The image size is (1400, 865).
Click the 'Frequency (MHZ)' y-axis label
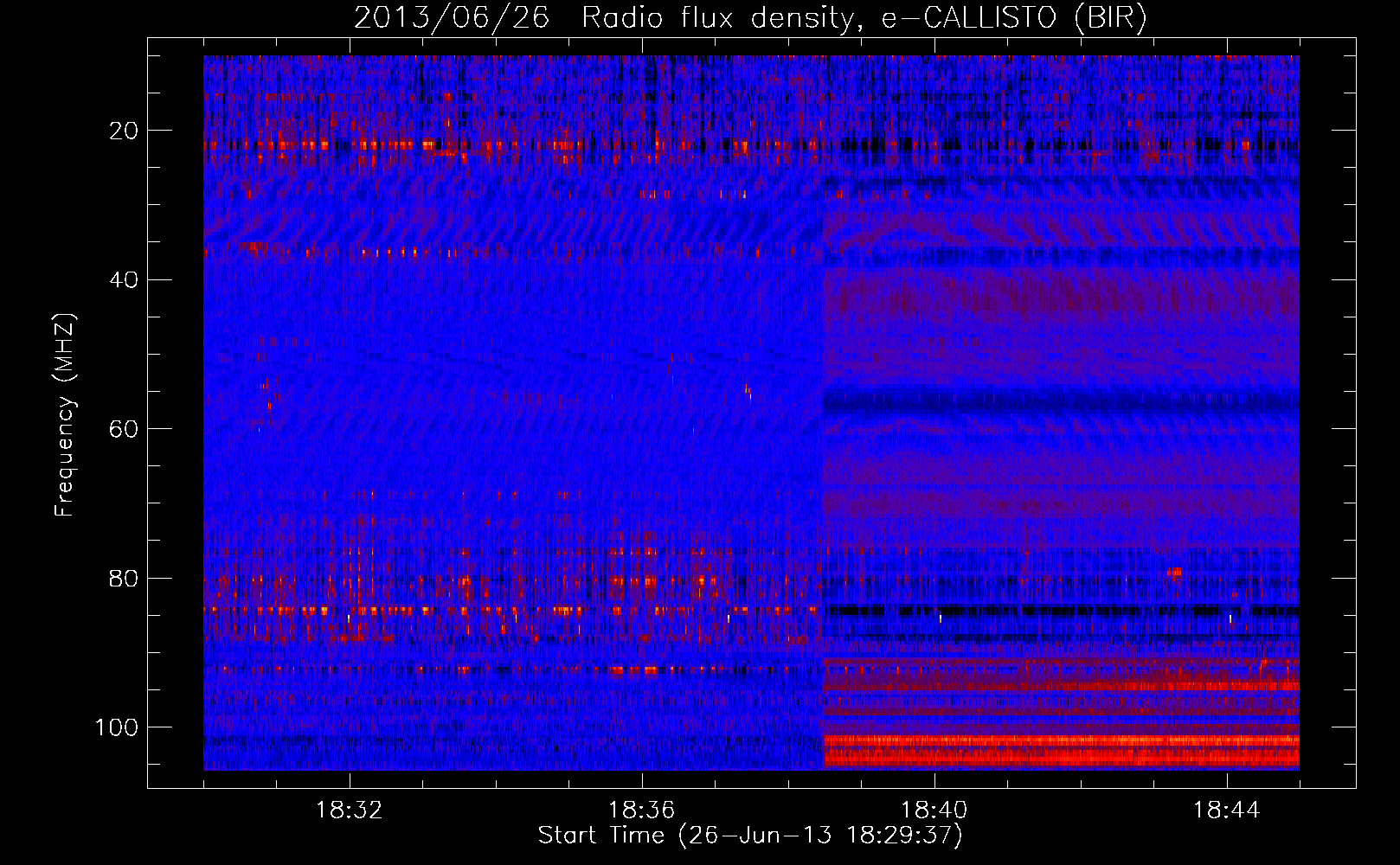point(65,414)
